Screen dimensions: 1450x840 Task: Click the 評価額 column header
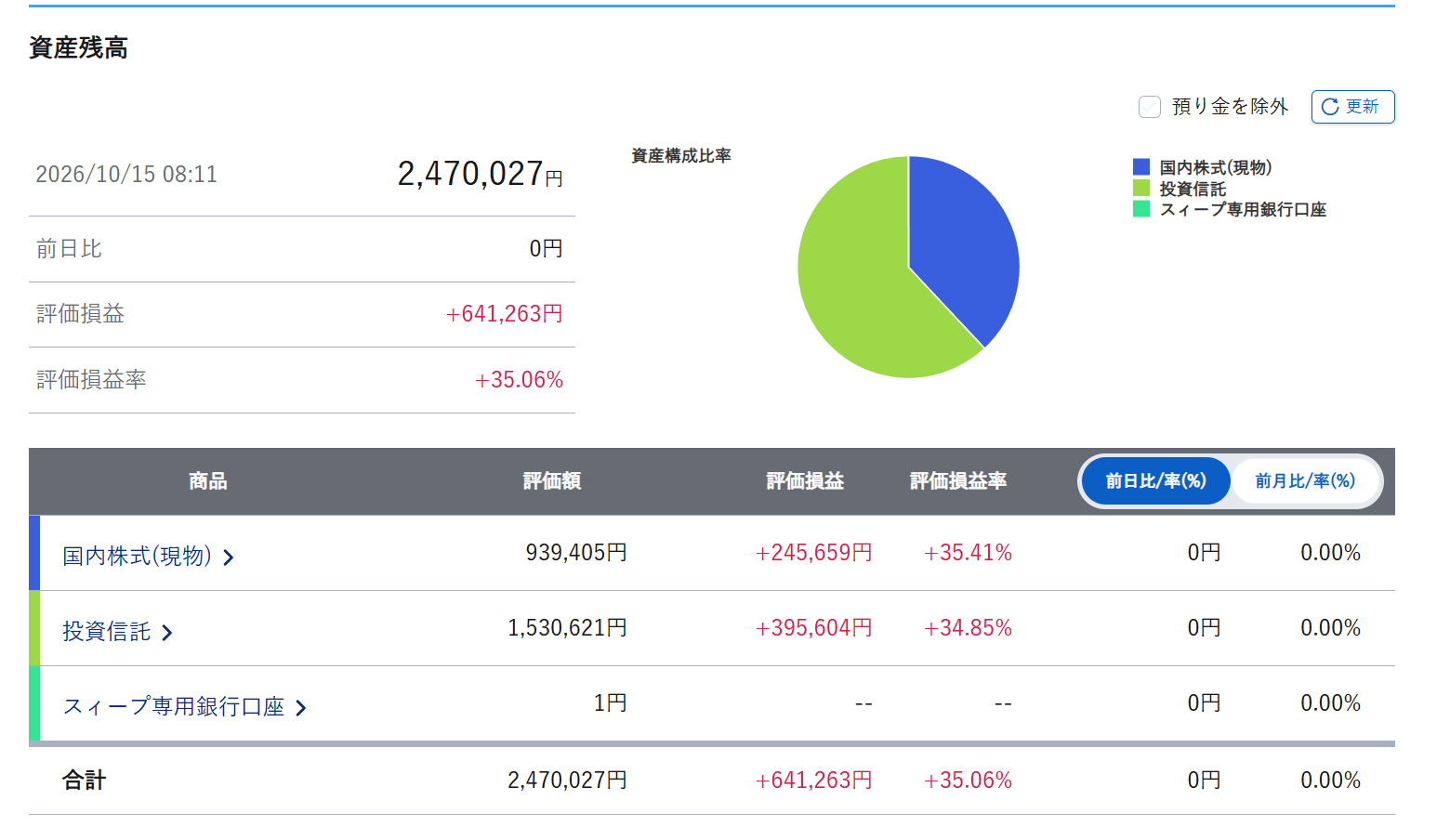point(552,481)
